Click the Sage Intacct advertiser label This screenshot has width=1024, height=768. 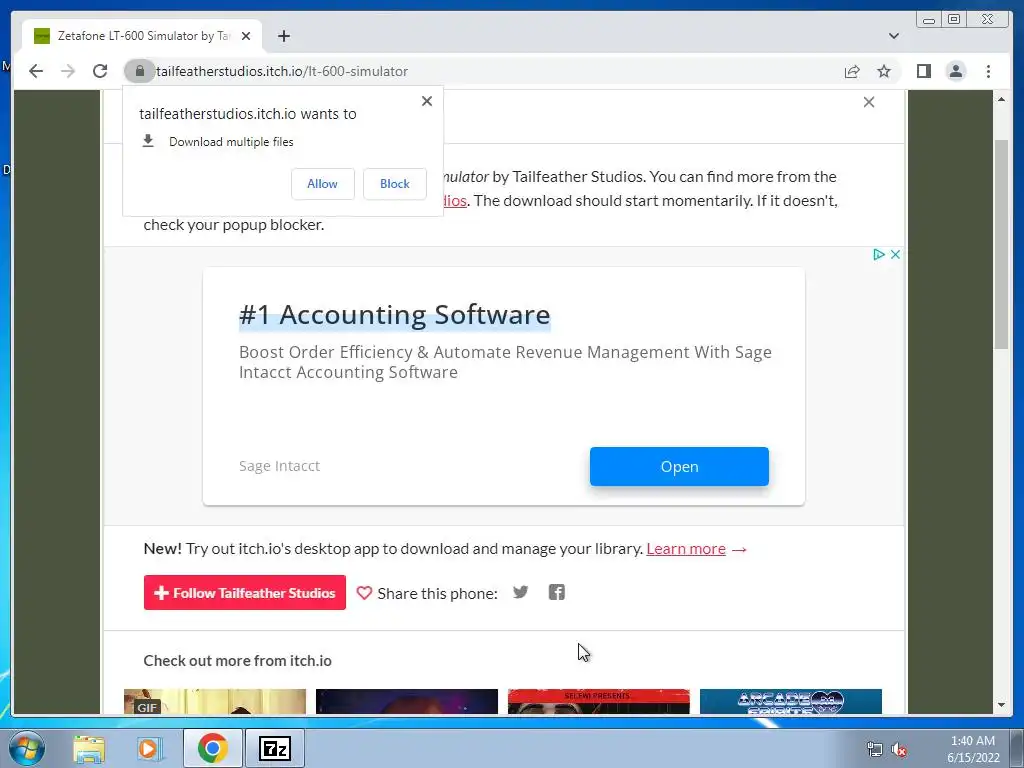coord(280,466)
